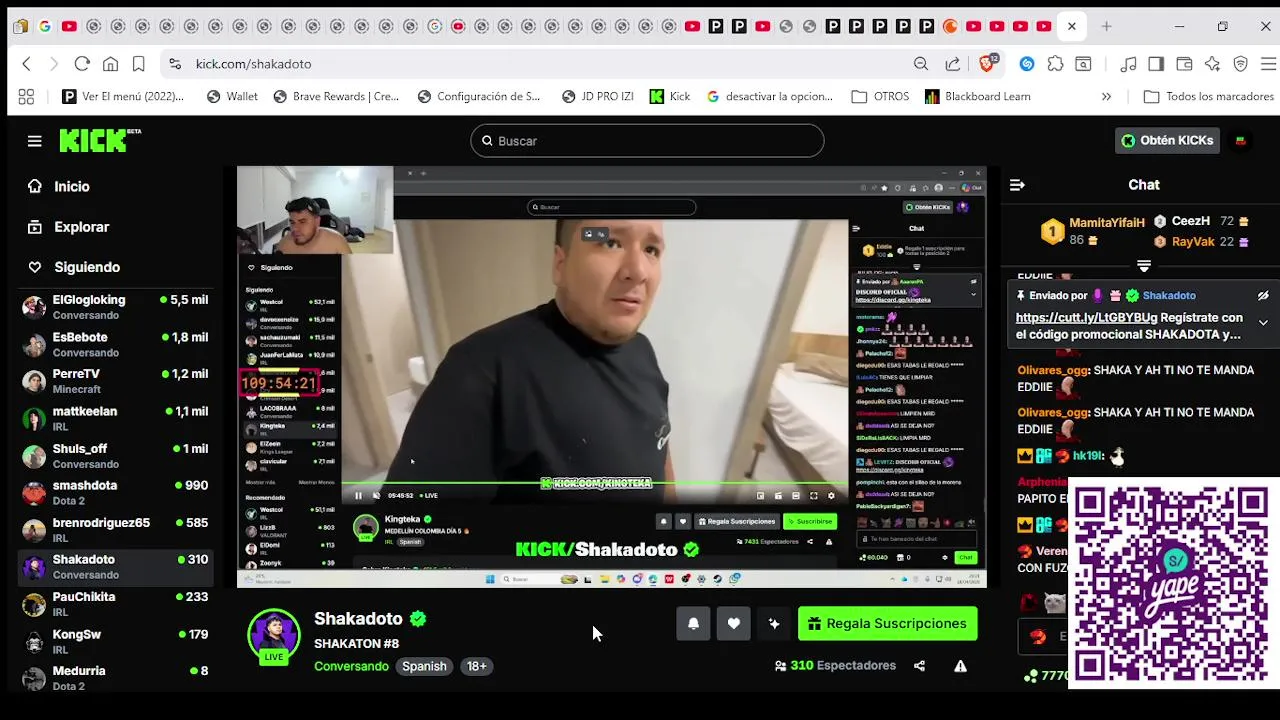1280x720 pixels.
Task: Open ElGlogloking channel in sidebar
Action: 117,307
